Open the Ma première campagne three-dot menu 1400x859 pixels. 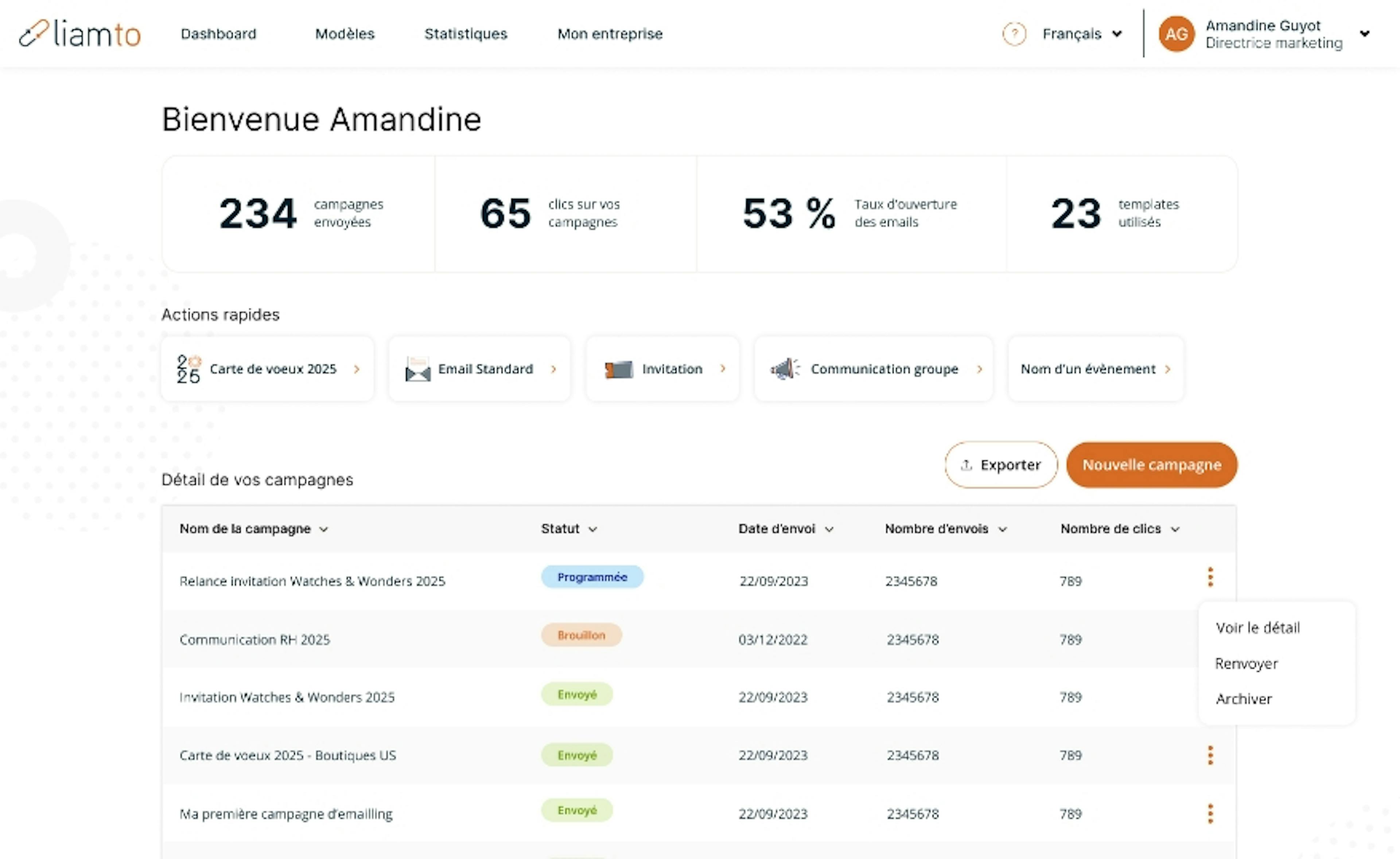click(x=1210, y=813)
